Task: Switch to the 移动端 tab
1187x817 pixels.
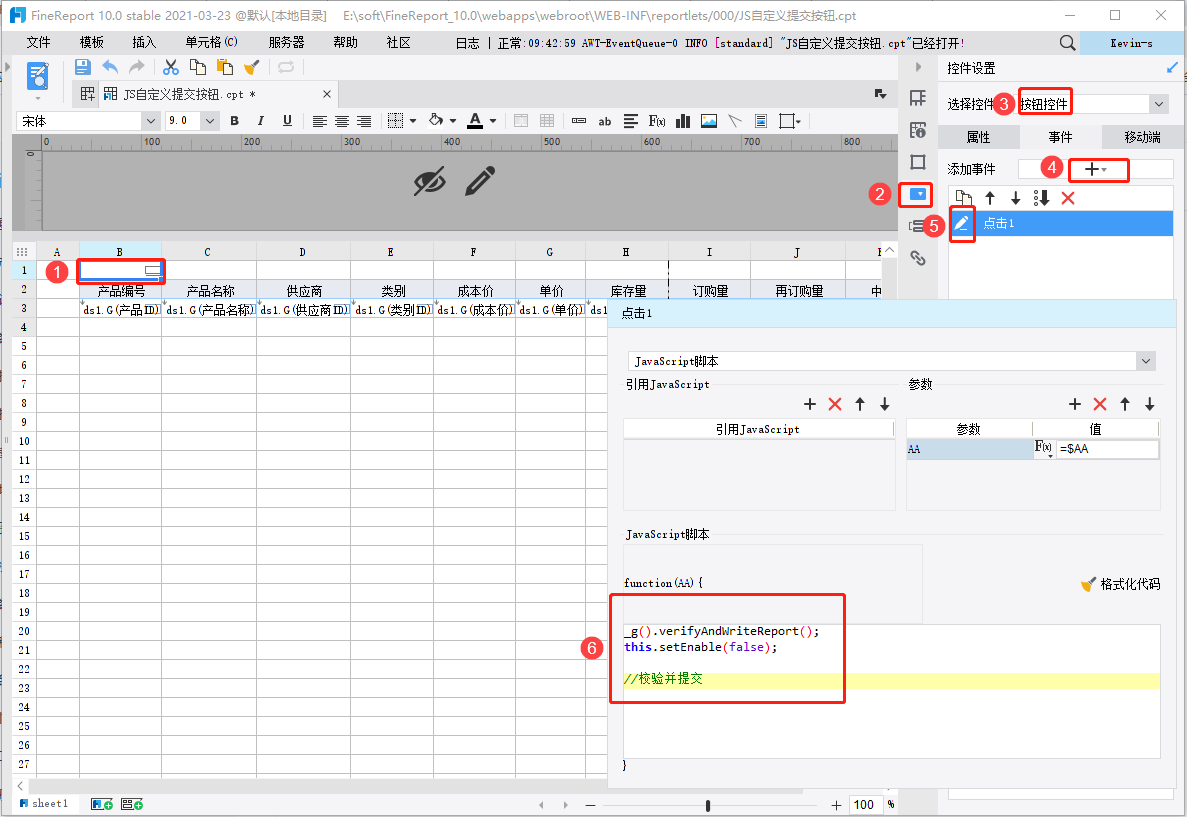Action: click(1142, 137)
